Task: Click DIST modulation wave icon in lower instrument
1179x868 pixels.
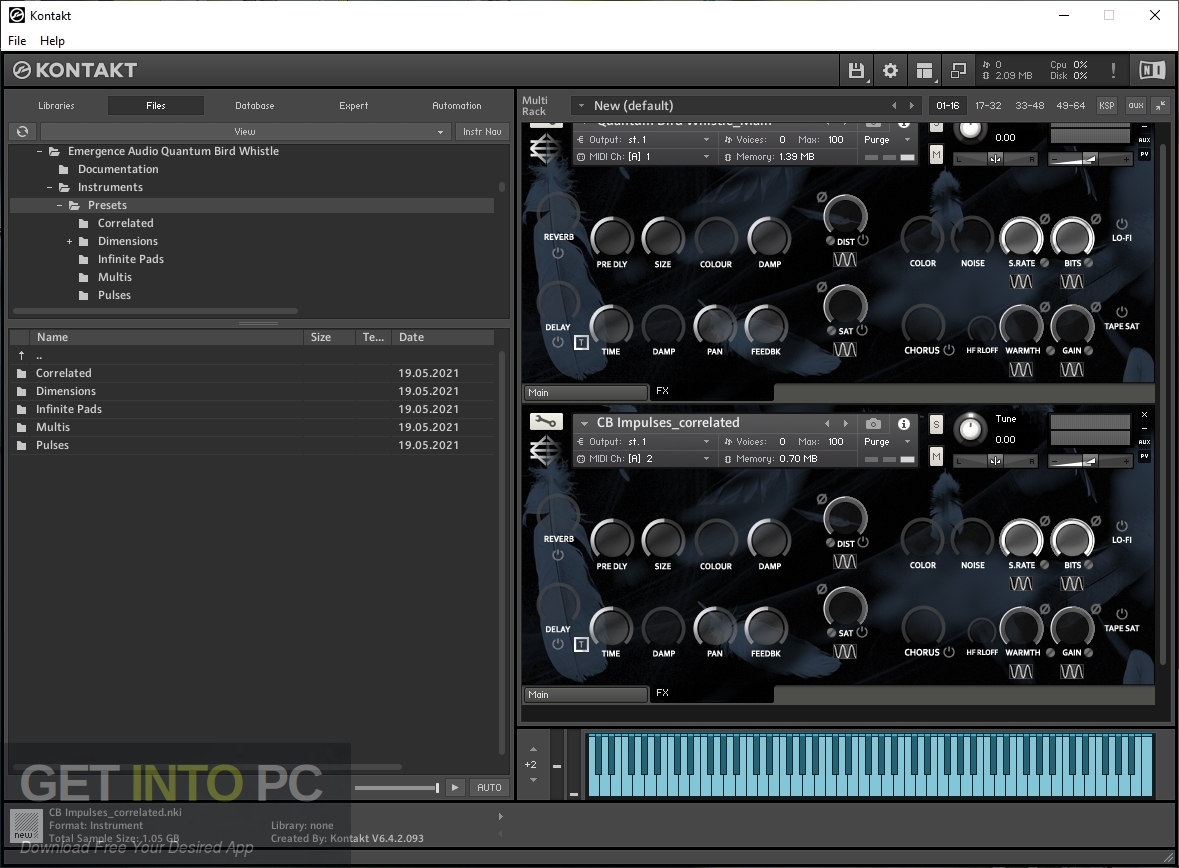Action: (x=845, y=562)
